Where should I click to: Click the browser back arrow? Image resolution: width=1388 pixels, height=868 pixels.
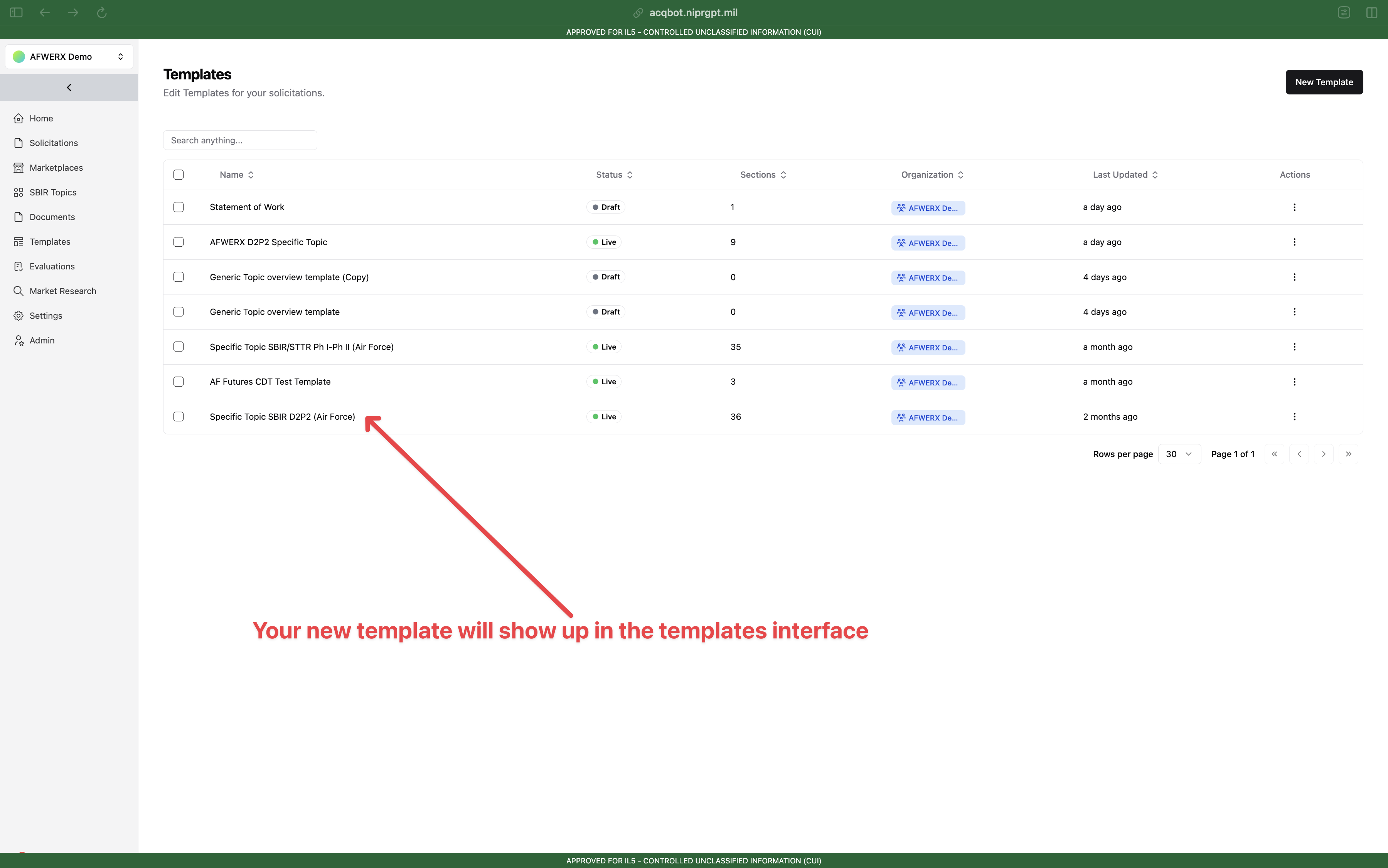point(44,13)
